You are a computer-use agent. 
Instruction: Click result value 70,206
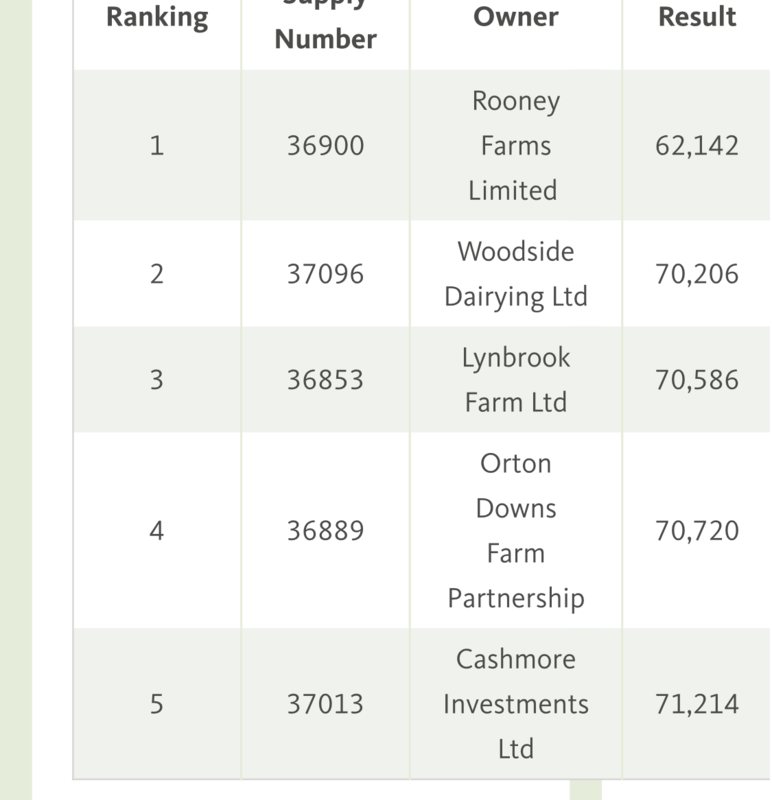coord(697,274)
